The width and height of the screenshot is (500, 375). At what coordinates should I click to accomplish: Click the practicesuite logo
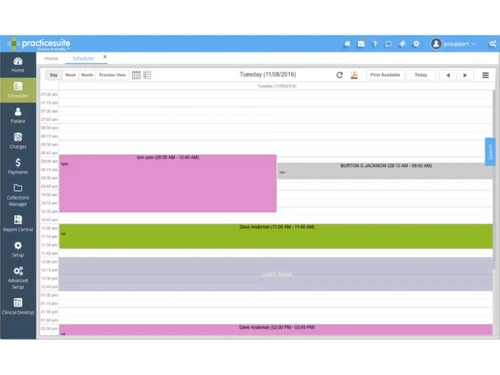[x=39, y=43]
